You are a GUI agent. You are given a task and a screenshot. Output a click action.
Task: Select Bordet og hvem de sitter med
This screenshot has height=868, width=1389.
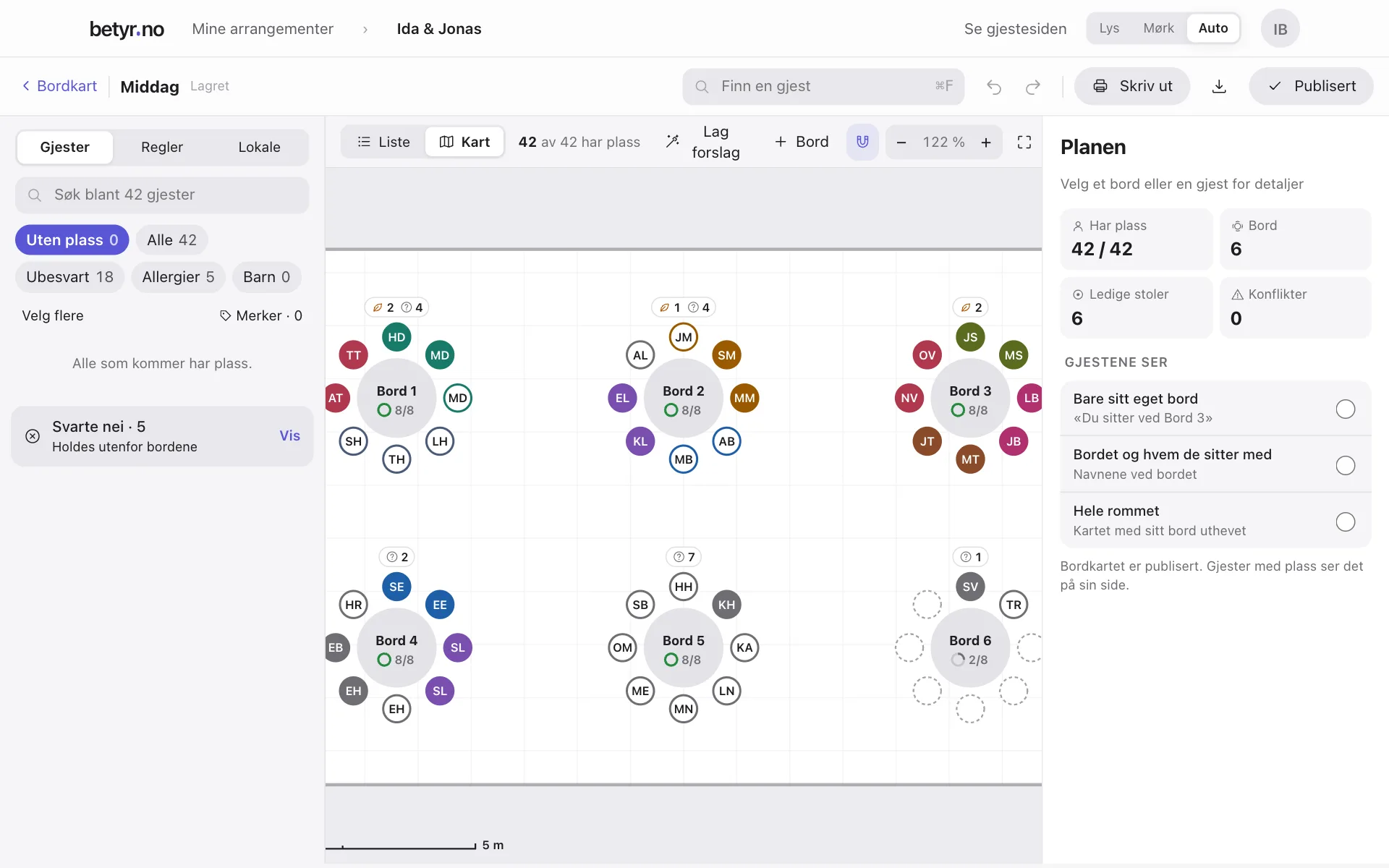[x=1215, y=464]
